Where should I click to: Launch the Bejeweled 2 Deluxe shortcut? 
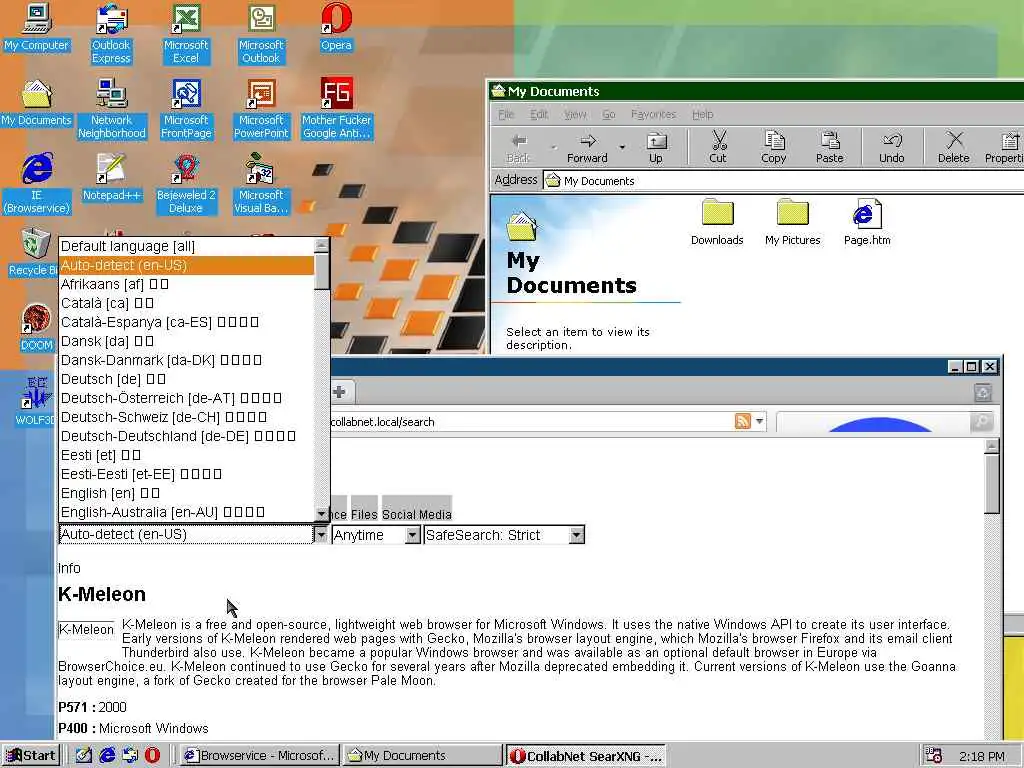coord(185,184)
